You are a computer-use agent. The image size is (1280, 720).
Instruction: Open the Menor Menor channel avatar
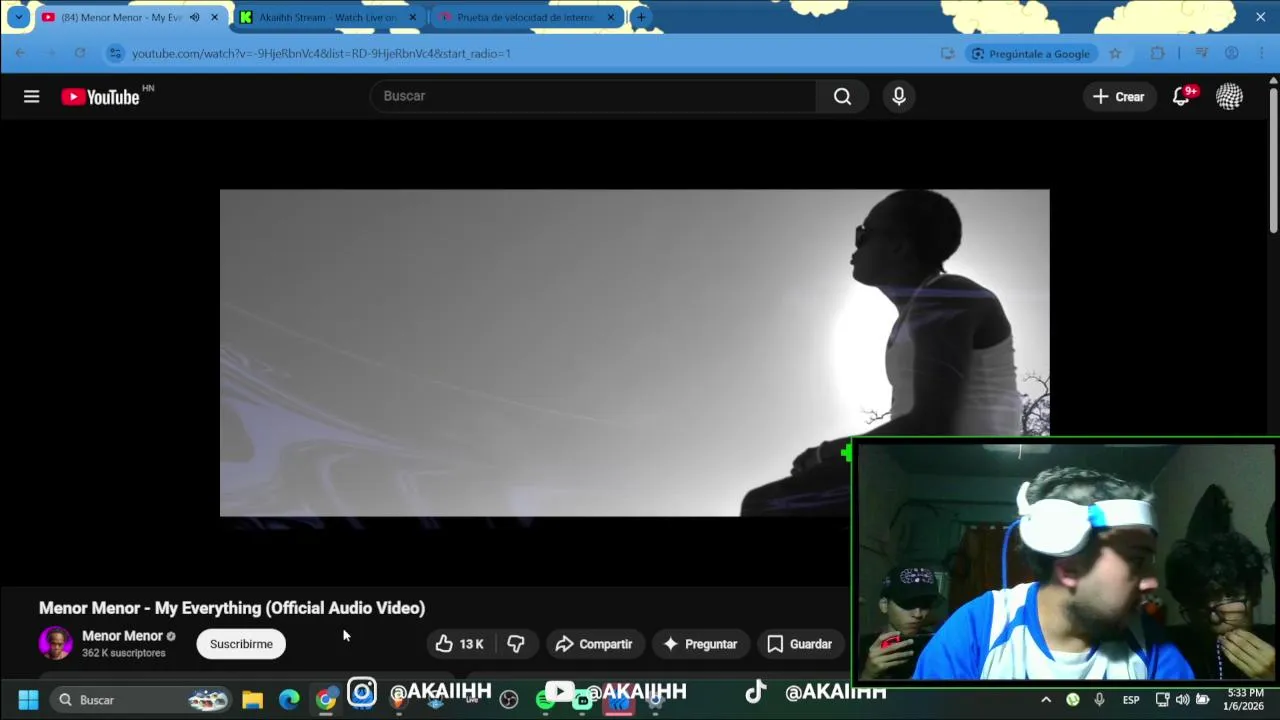coord(56,643)
